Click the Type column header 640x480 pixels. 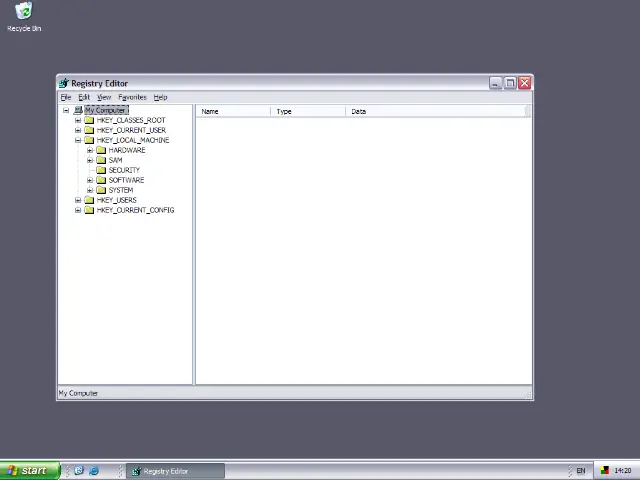pos(308,111)
